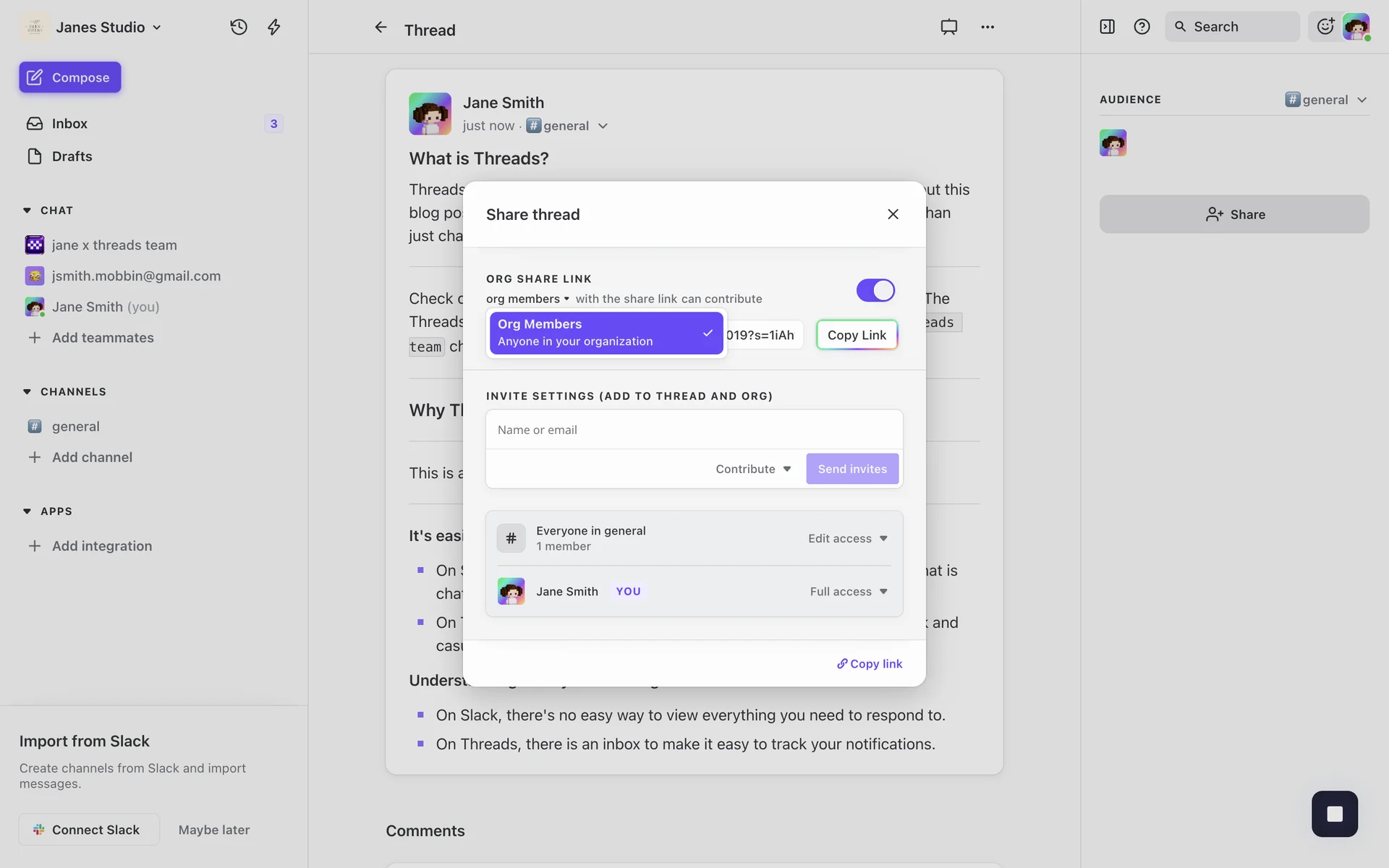Toggle the right sidebar panel icon
The height and width of the screenshot is (868, 1389).
1107,27
